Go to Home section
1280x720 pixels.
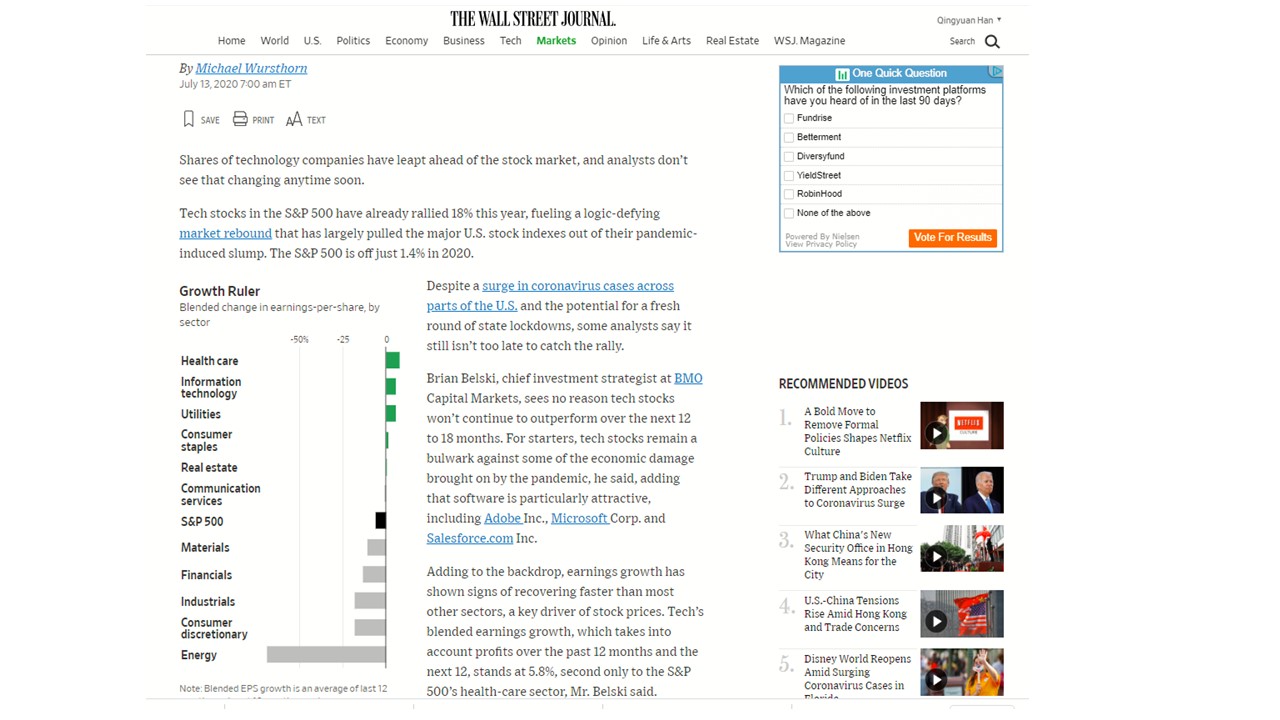[231, 41]
